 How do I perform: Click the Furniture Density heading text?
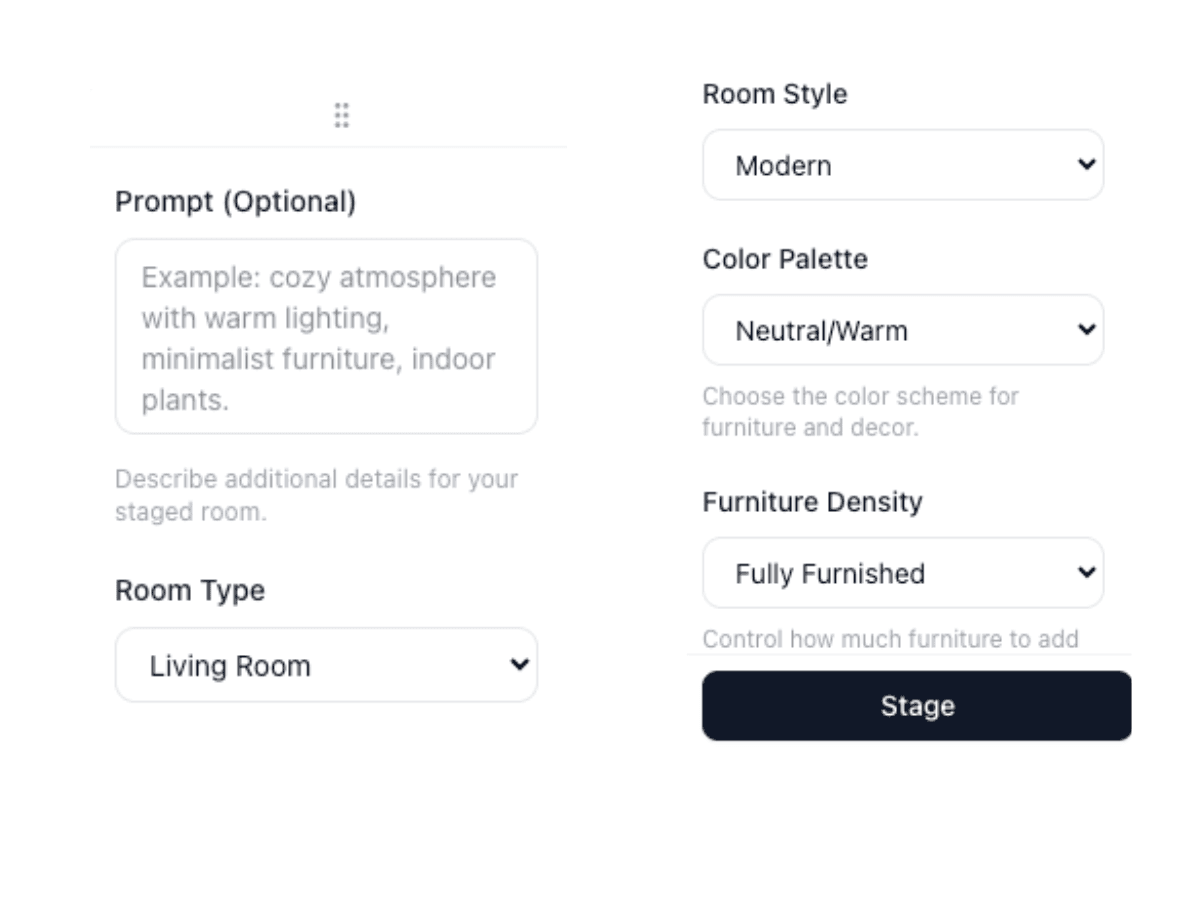coord(812,502)
